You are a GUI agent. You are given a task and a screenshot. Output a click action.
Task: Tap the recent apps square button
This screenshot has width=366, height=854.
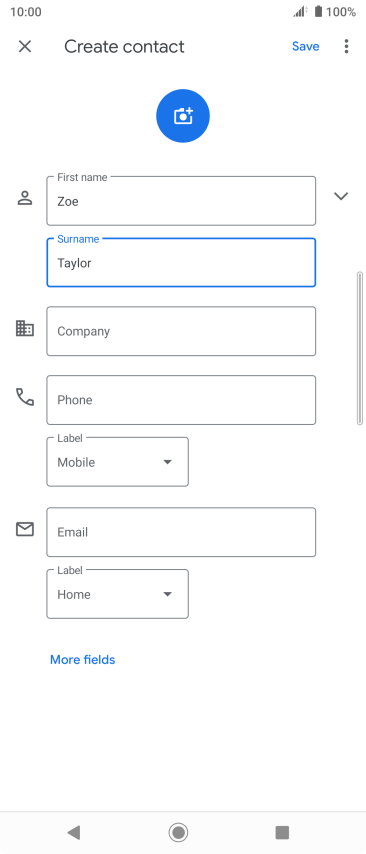pyautogui.click(x=282, y=832)
